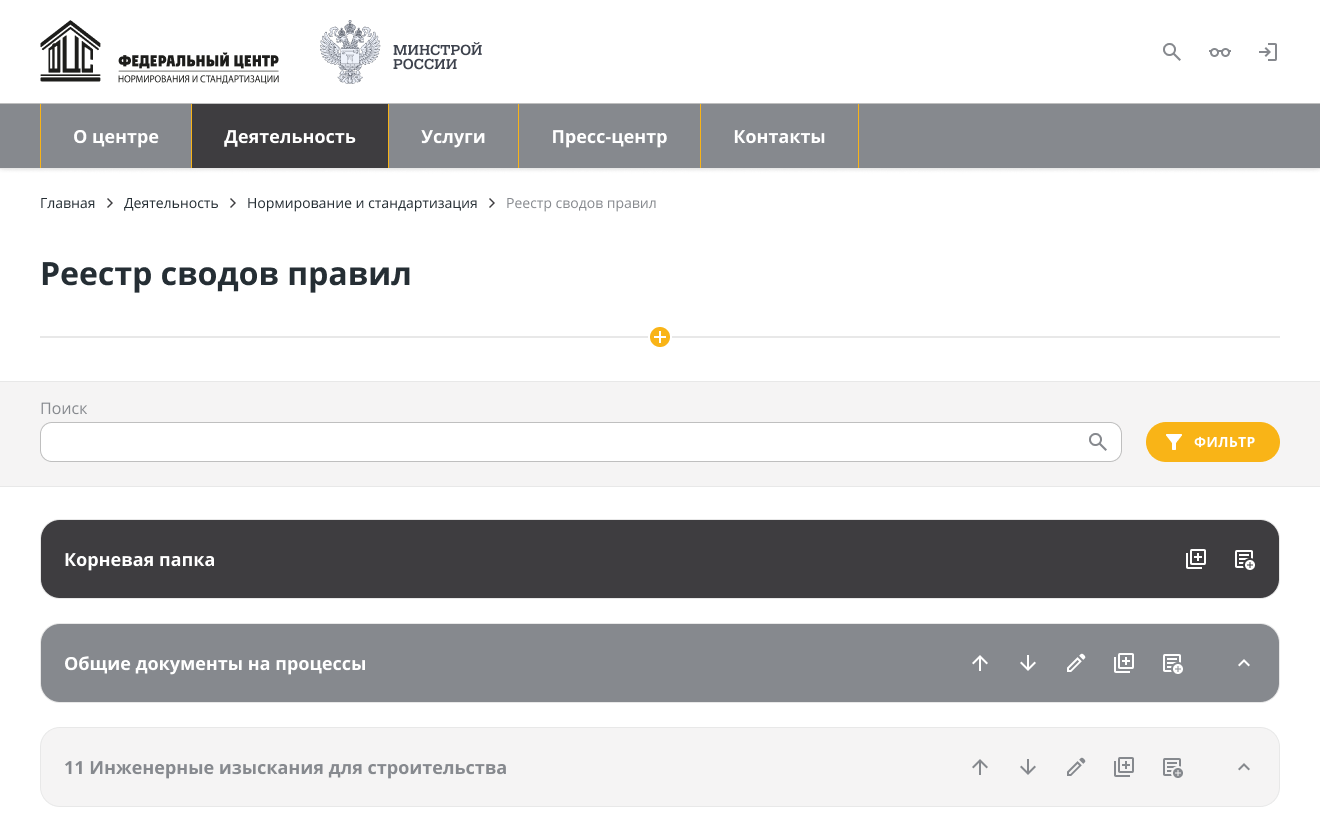1320x816 pixels.
Task: Open the Пресс-центр menu item
Action: [x=609, y=137]
